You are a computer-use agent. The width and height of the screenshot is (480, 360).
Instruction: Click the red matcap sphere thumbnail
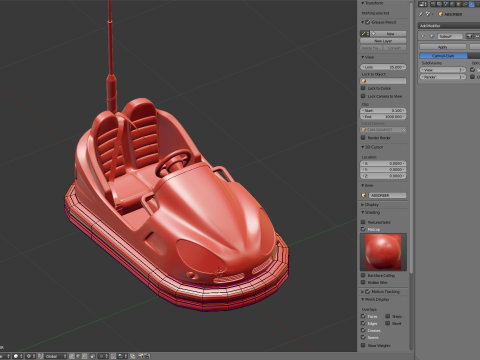point(383,252)
